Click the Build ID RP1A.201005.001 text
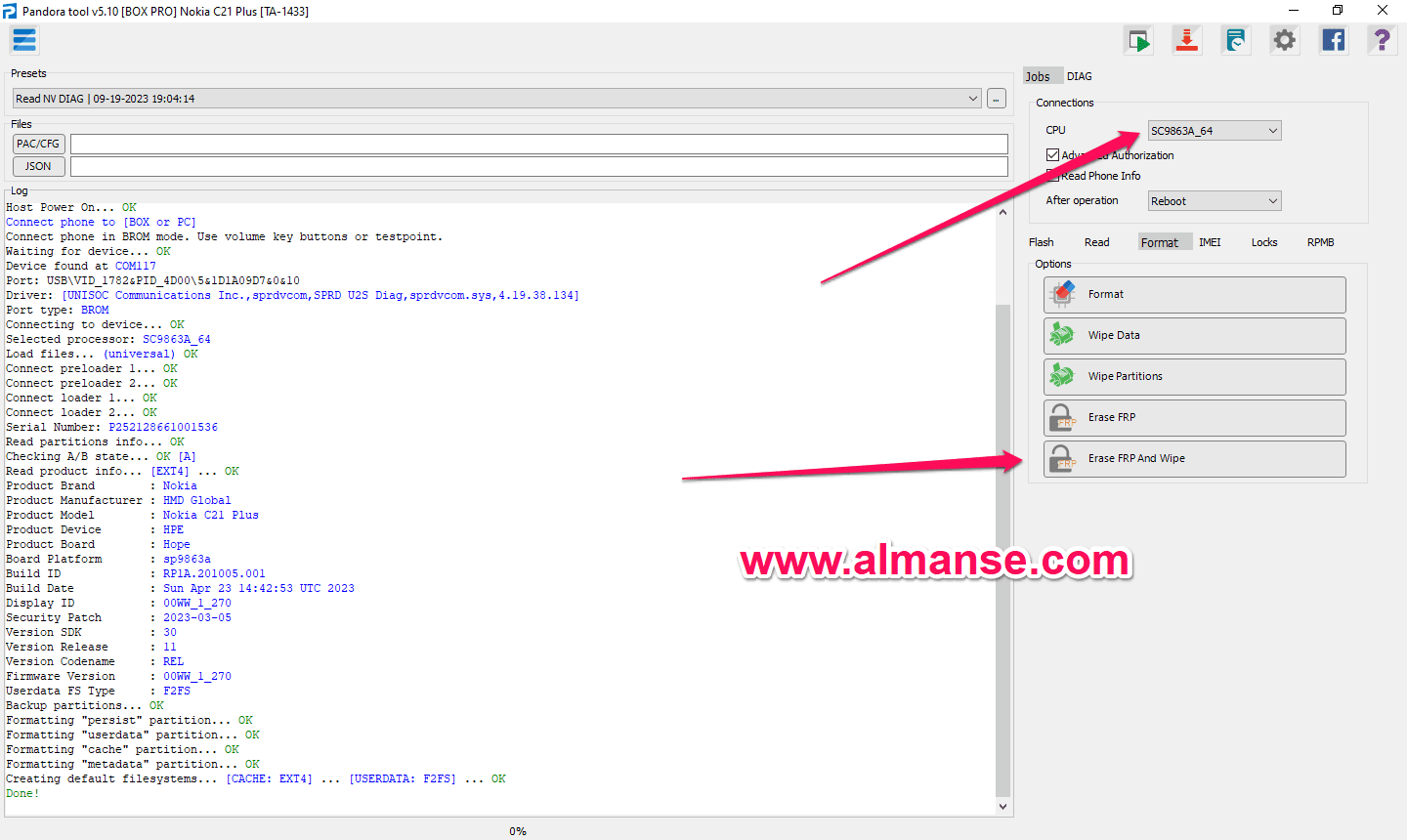 pos(214,573)
